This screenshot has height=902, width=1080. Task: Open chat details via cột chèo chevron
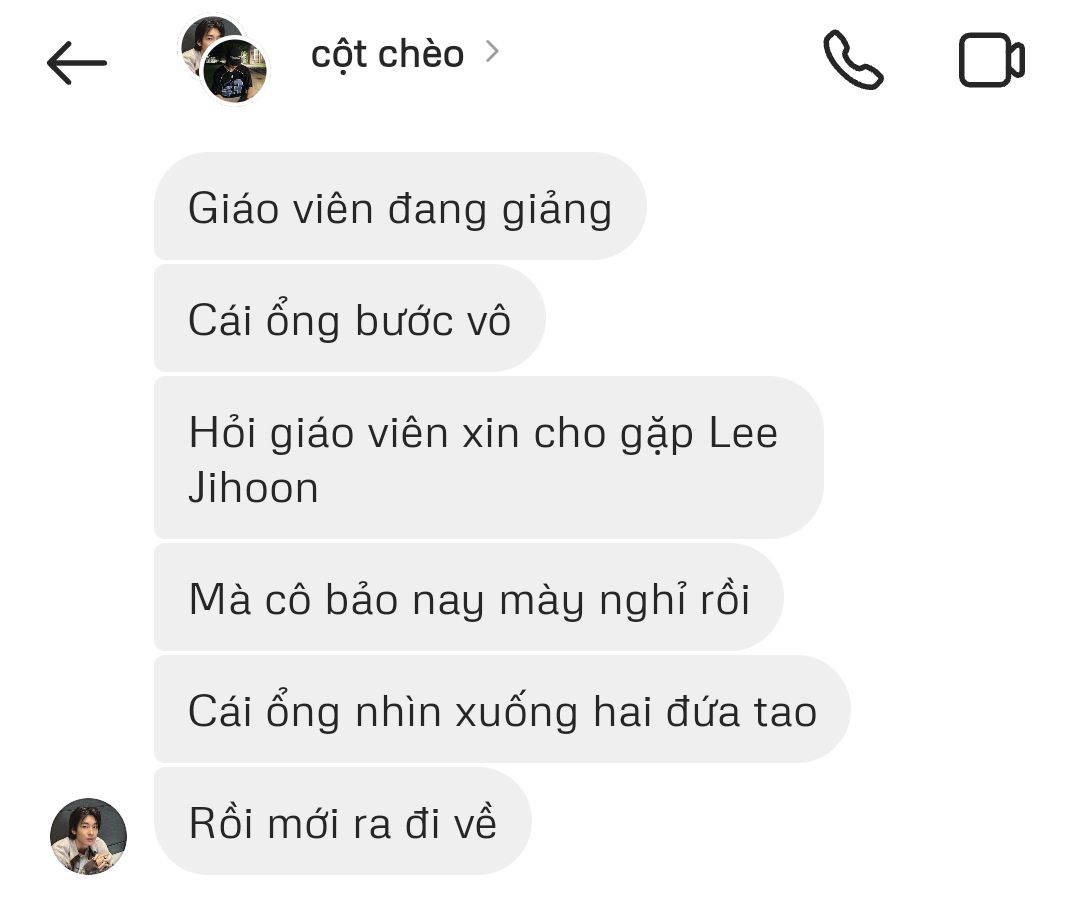[x=492, y=52]
